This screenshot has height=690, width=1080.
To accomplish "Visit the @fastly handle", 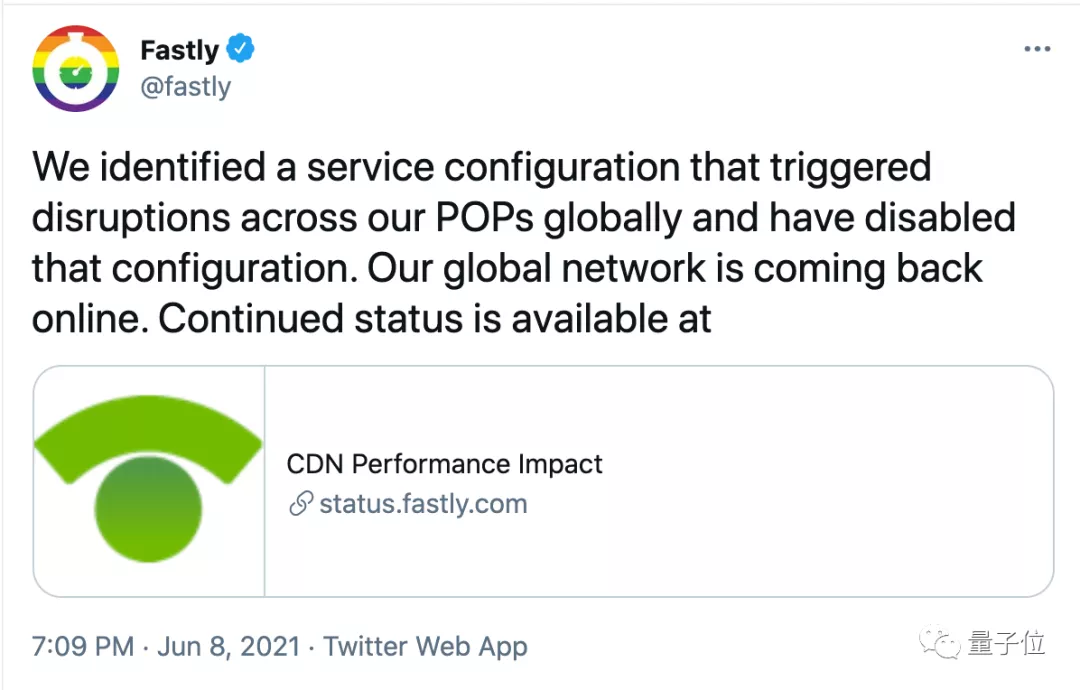I will point(185,87).
